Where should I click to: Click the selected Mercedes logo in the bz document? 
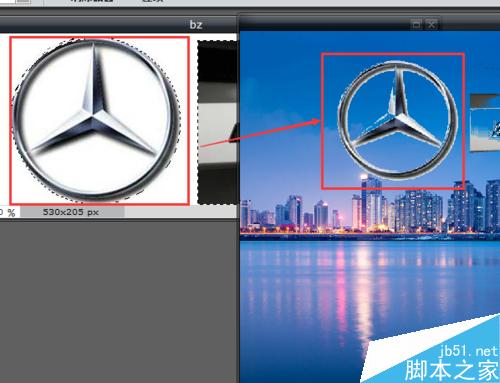pyautogui.click(x=95, y=120)
